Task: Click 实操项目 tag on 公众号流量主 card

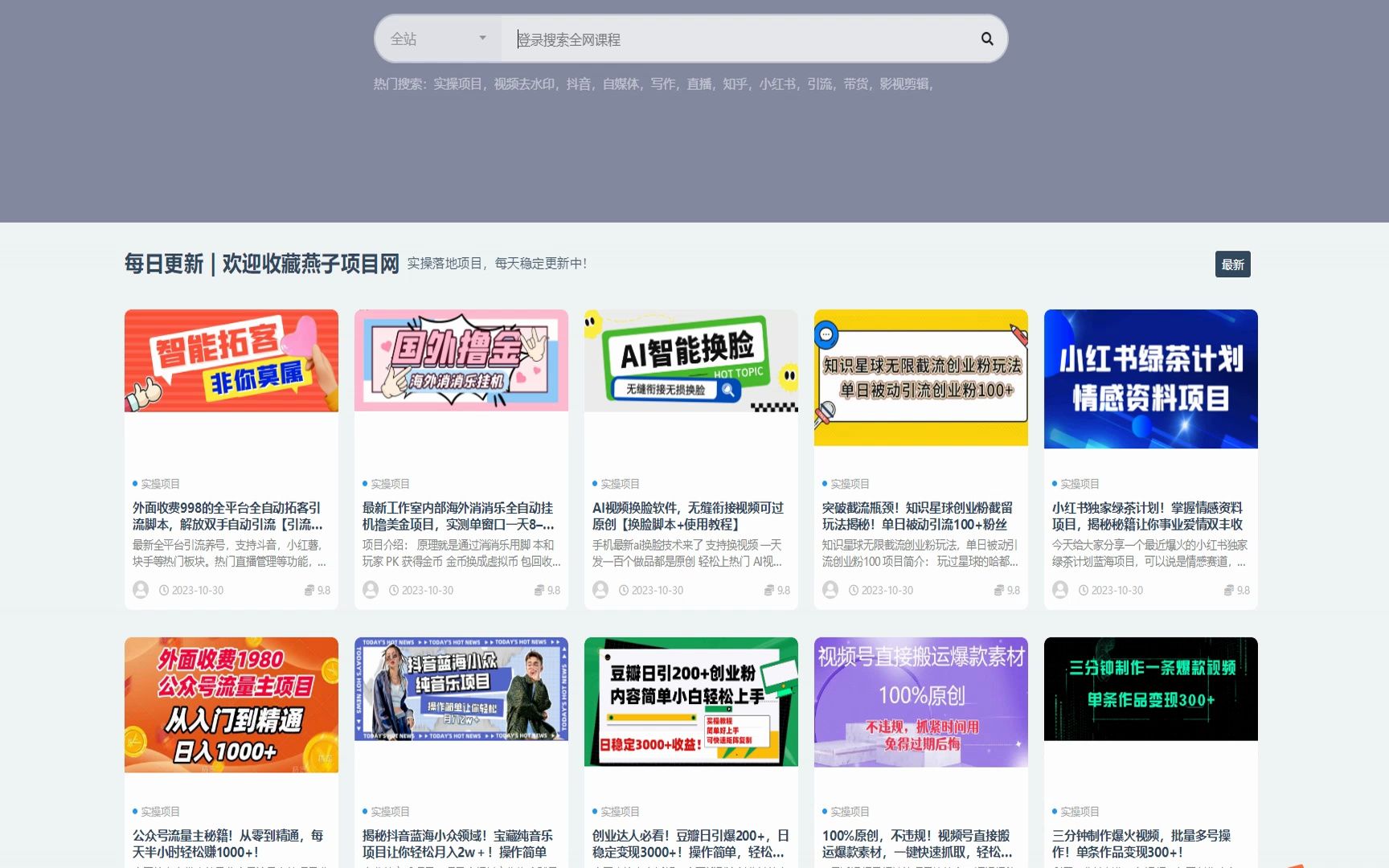Action: 160,812
